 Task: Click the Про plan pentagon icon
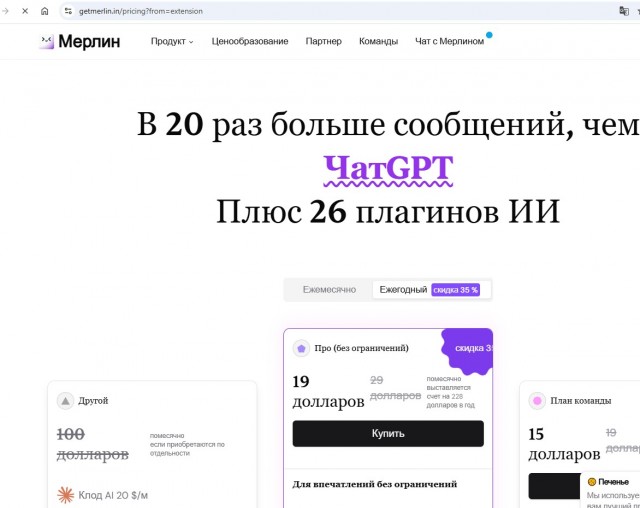[x=301, y=348]
